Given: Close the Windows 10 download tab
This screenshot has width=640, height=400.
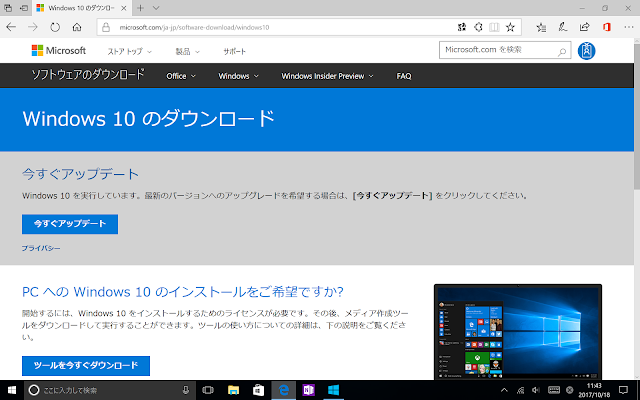Looking at the screenshot, I should coord(124,8).
